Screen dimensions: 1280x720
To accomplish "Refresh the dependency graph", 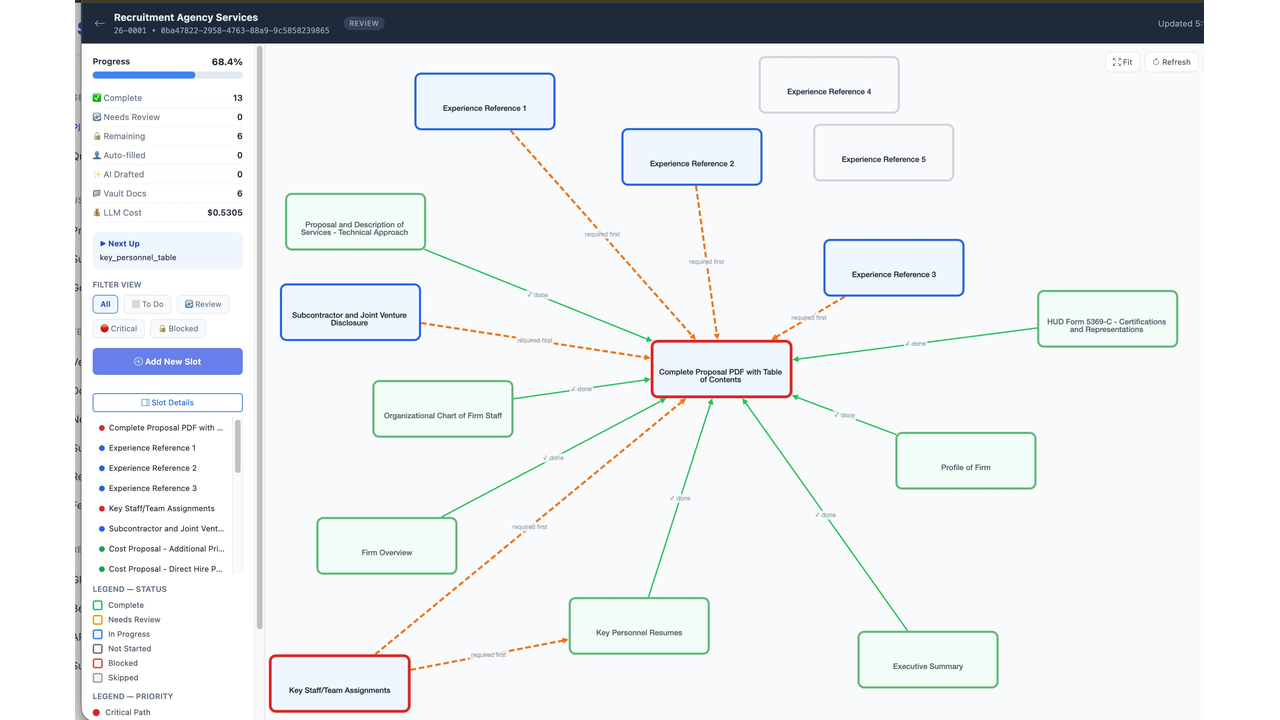I will pos(1171,62).
